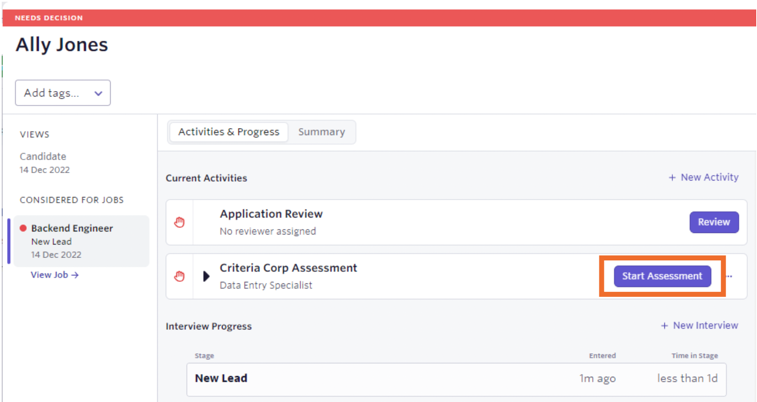Click the Data Entry Specialist text
Image resolution: width=757 pixels, height=402 pixels.
click(x=266, y=285)
